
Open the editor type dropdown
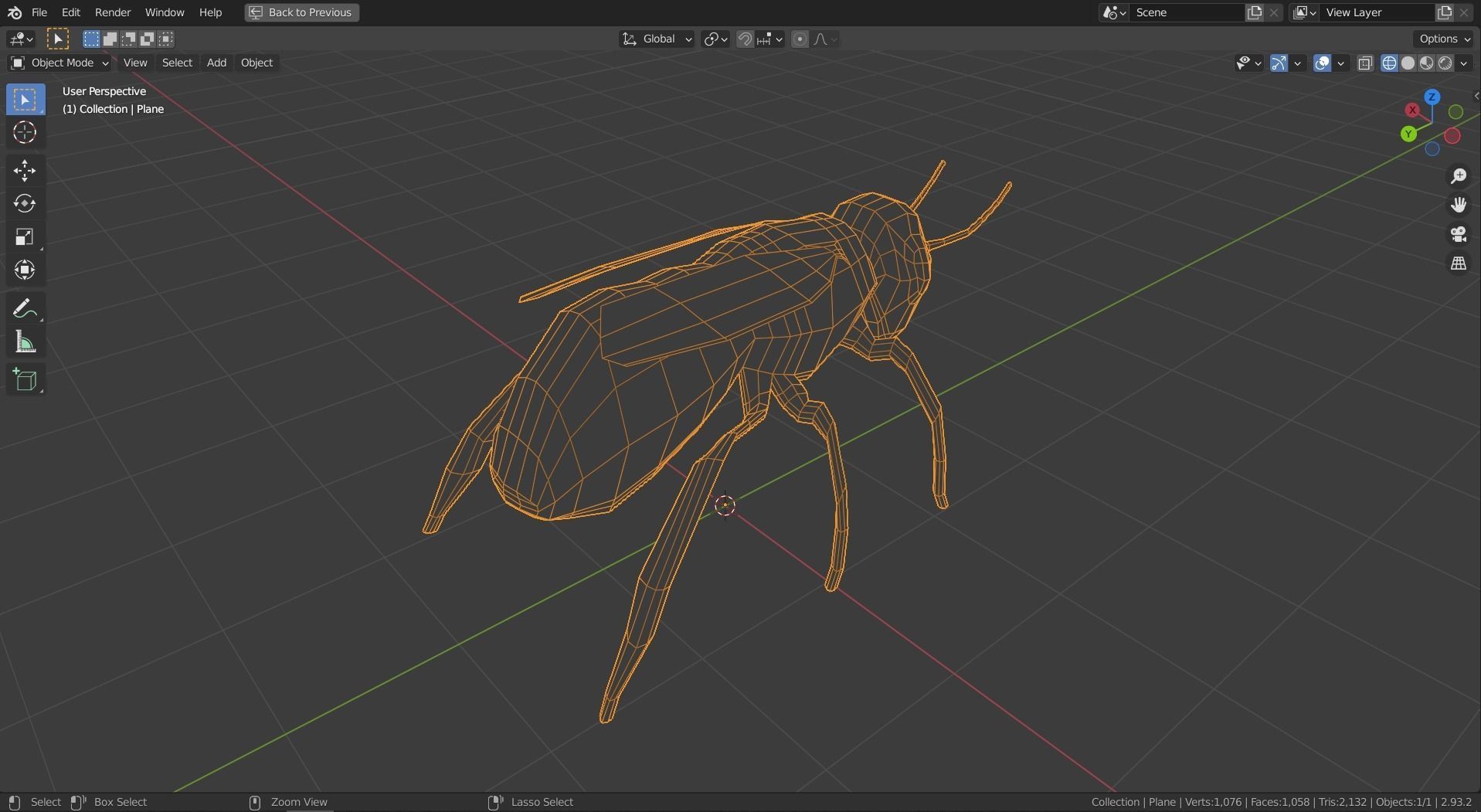[x=21, y=39]
